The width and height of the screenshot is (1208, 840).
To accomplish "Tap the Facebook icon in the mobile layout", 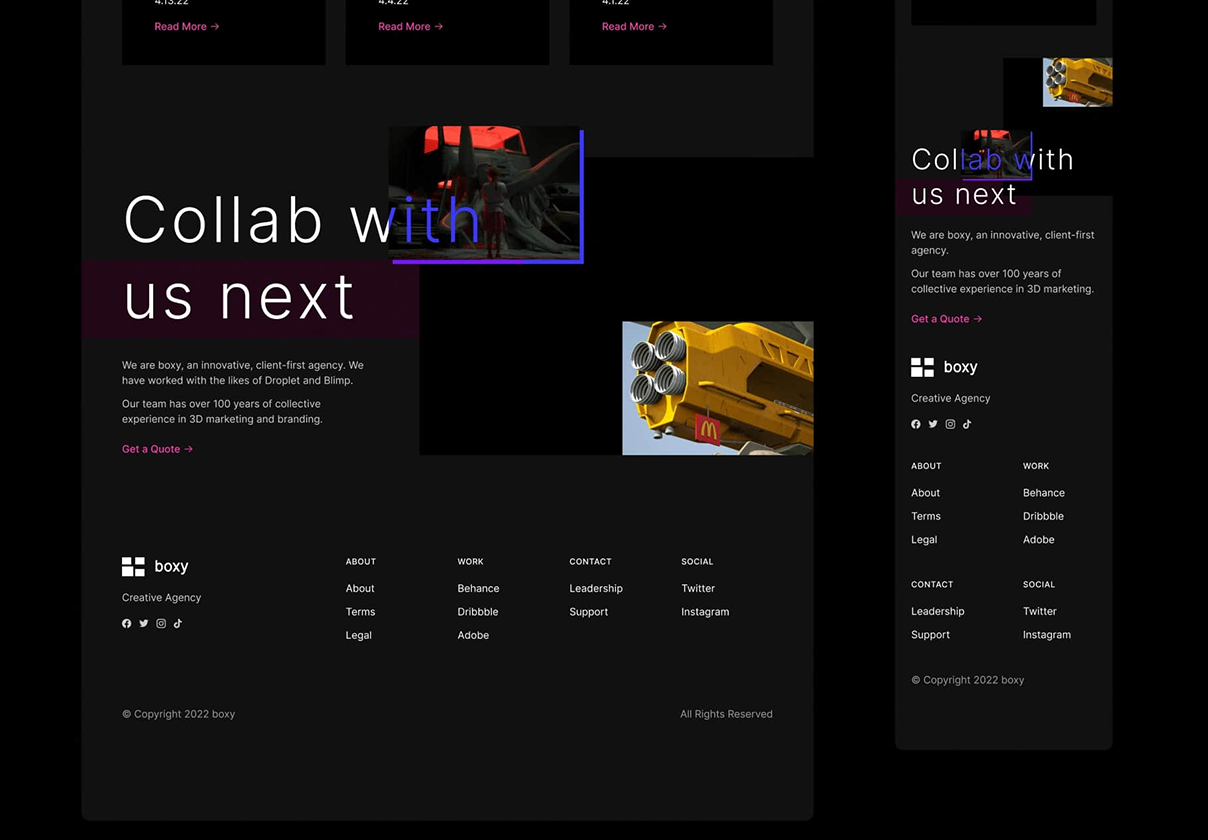I will [x=916, y=425].
